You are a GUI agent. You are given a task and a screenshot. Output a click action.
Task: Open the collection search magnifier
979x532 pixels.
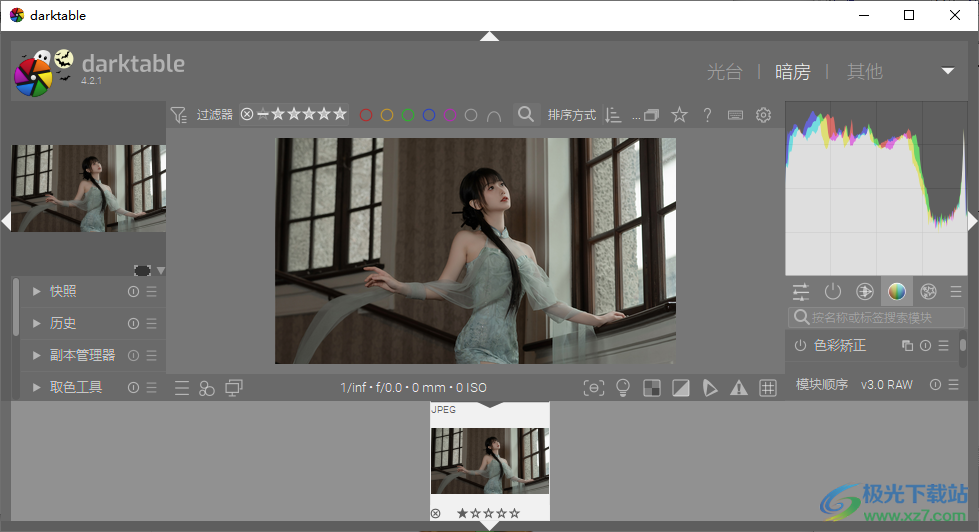click(526, 114)
